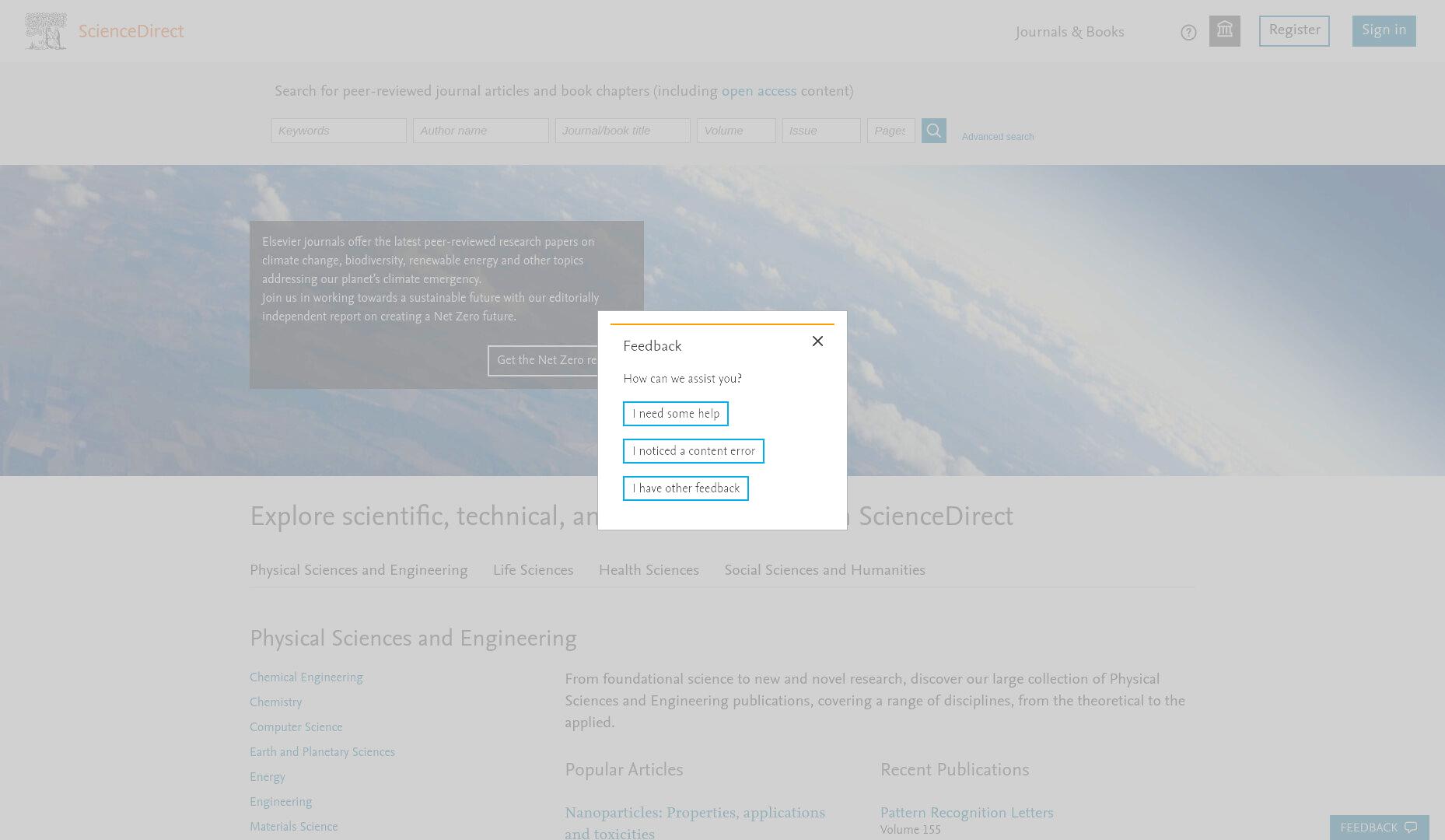Click the 'Recent Publications' heading

955,771
